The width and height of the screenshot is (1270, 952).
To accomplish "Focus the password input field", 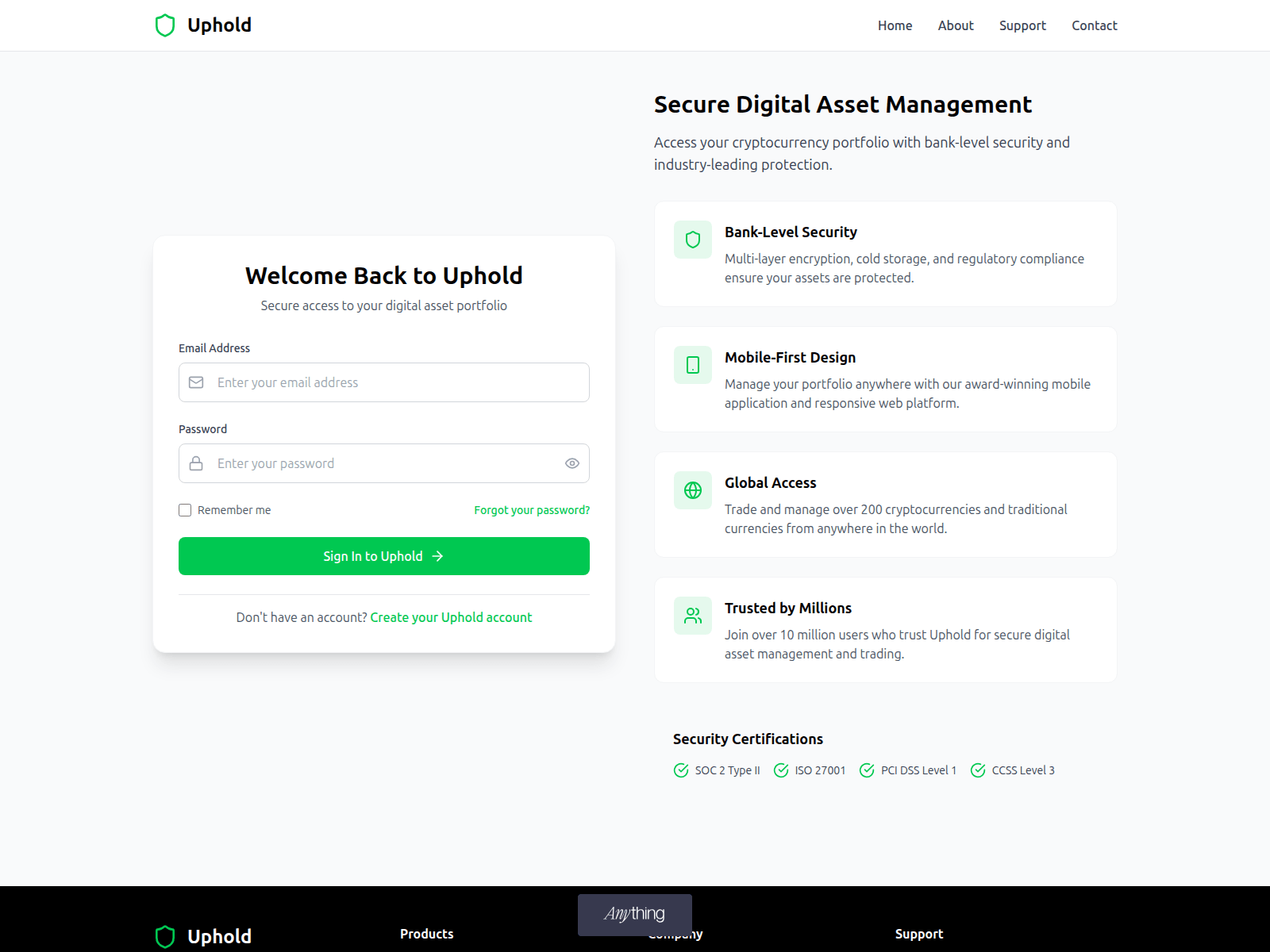I will [x=384, y=463].
